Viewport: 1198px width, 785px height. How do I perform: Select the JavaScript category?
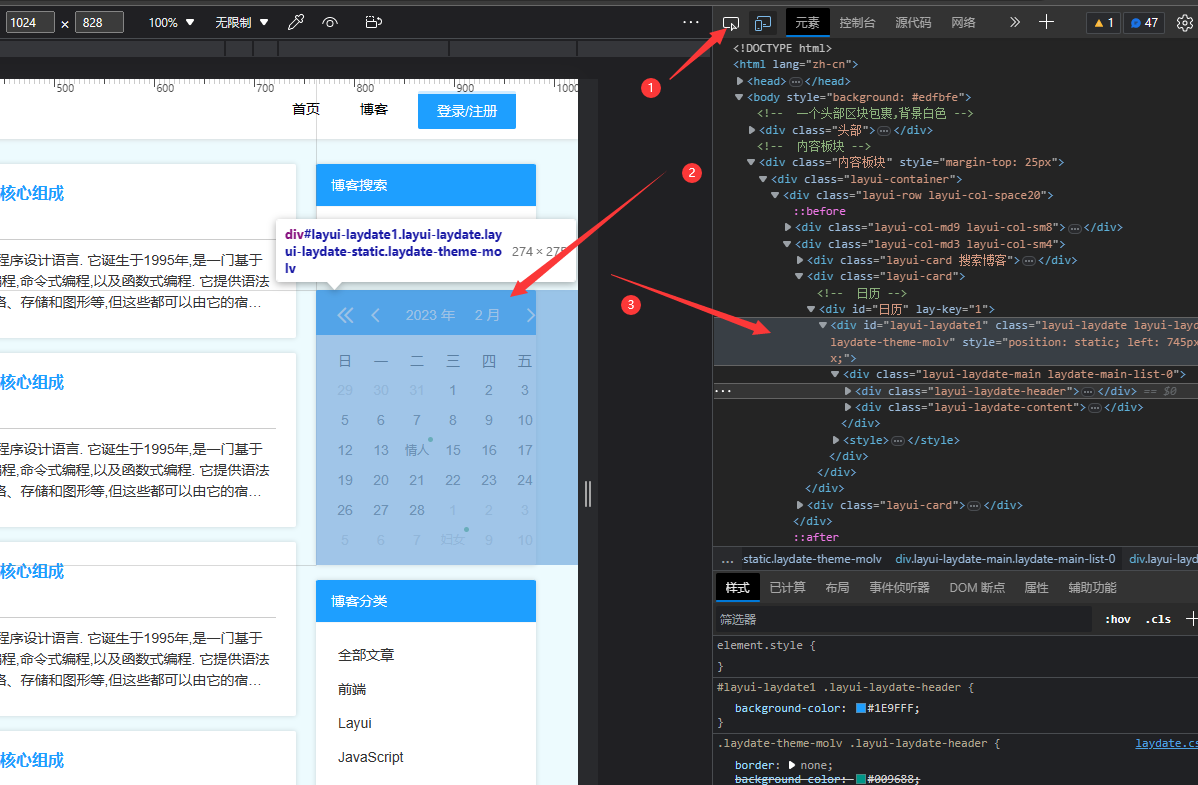[371, 757]
